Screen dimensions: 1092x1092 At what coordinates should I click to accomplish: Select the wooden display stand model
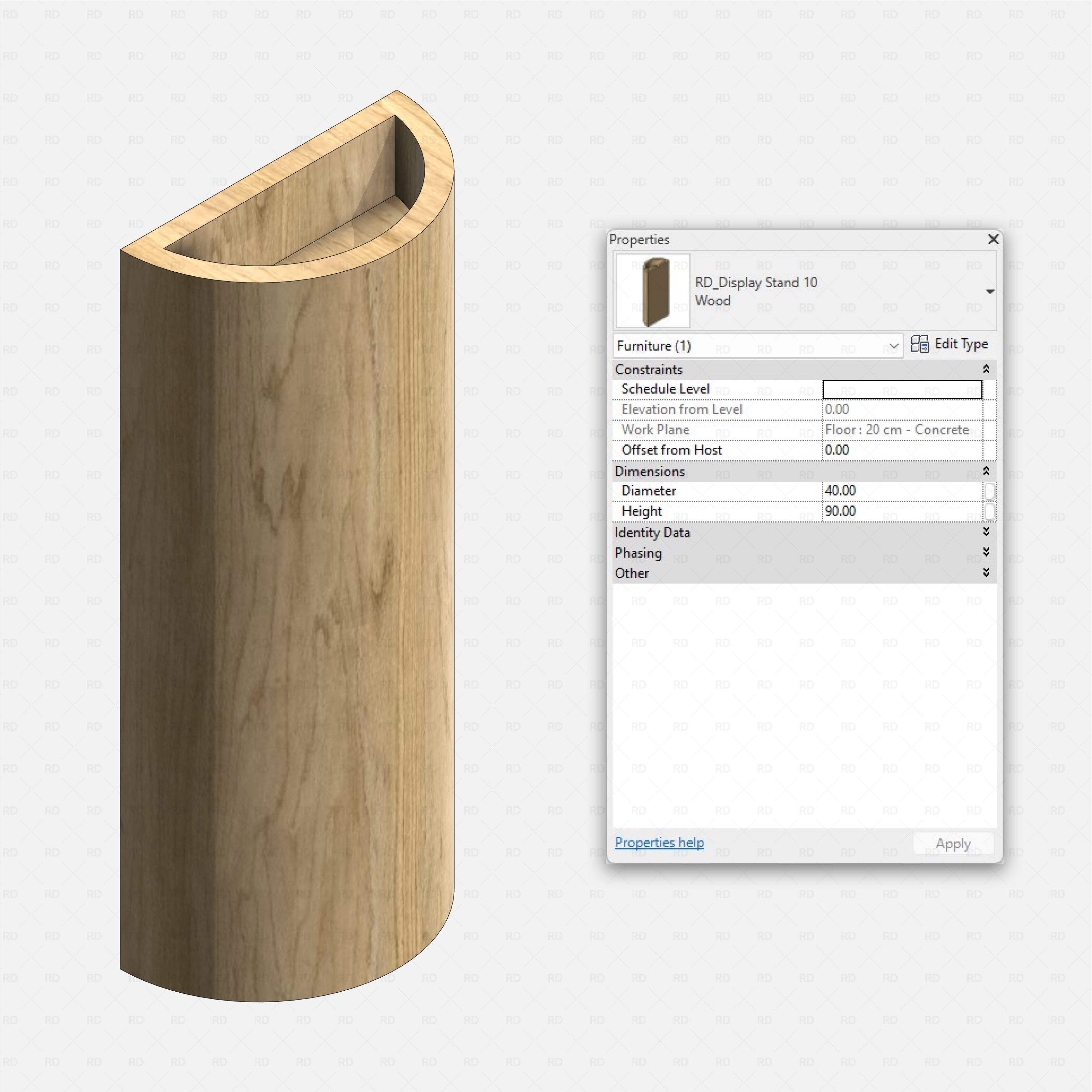[x=287, y=546]
